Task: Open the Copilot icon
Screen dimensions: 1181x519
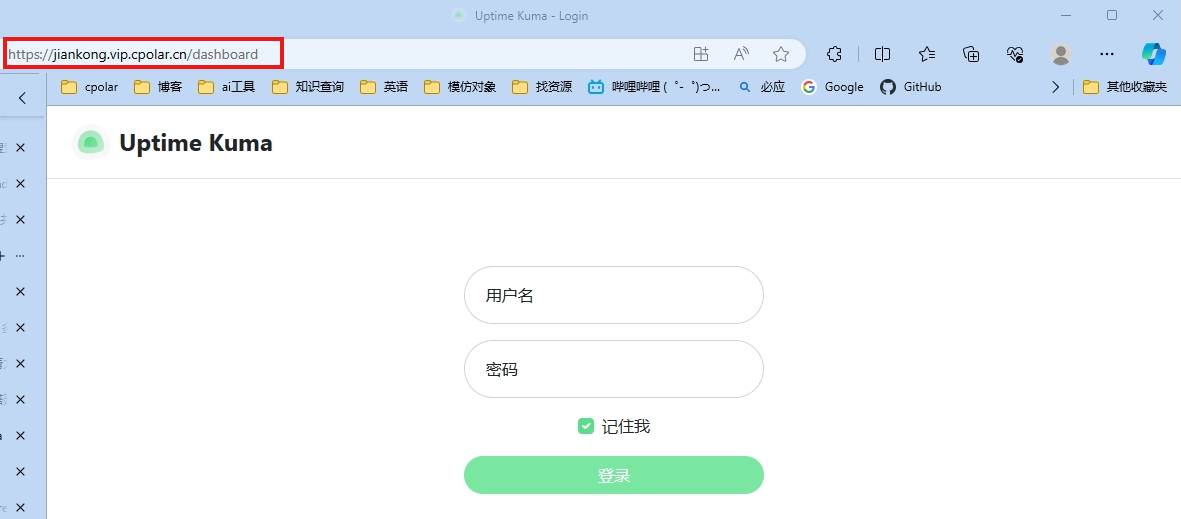Action: point(1154,54)
